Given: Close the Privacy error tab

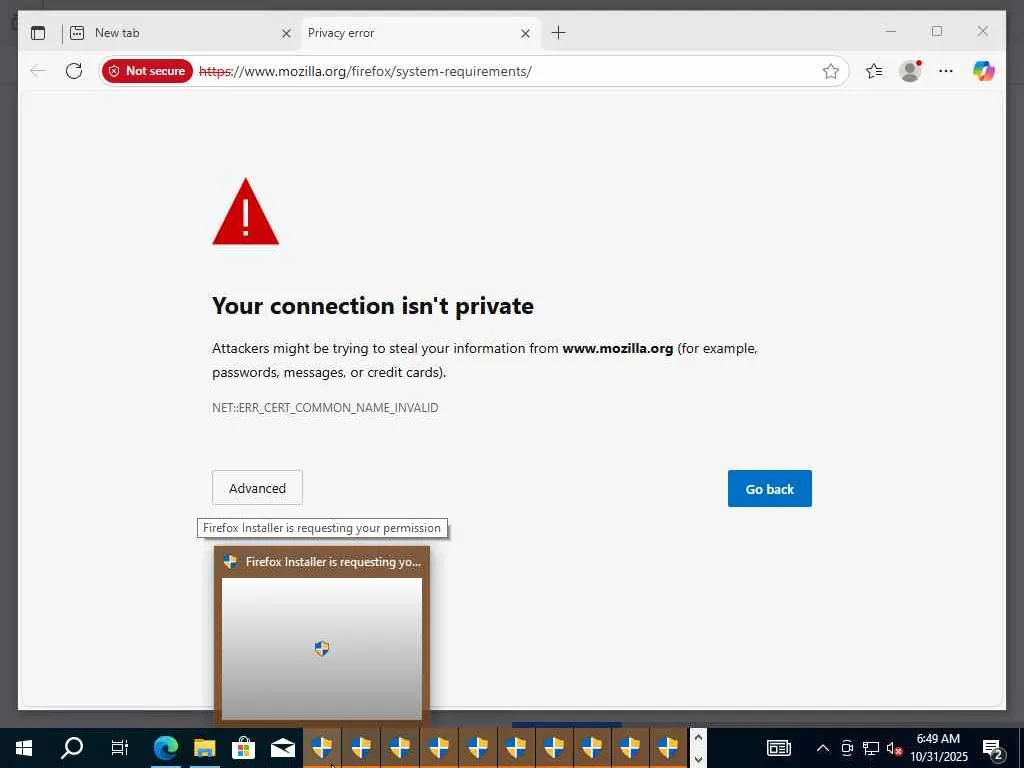Looking at the screenshot, I should pos(525,33).
